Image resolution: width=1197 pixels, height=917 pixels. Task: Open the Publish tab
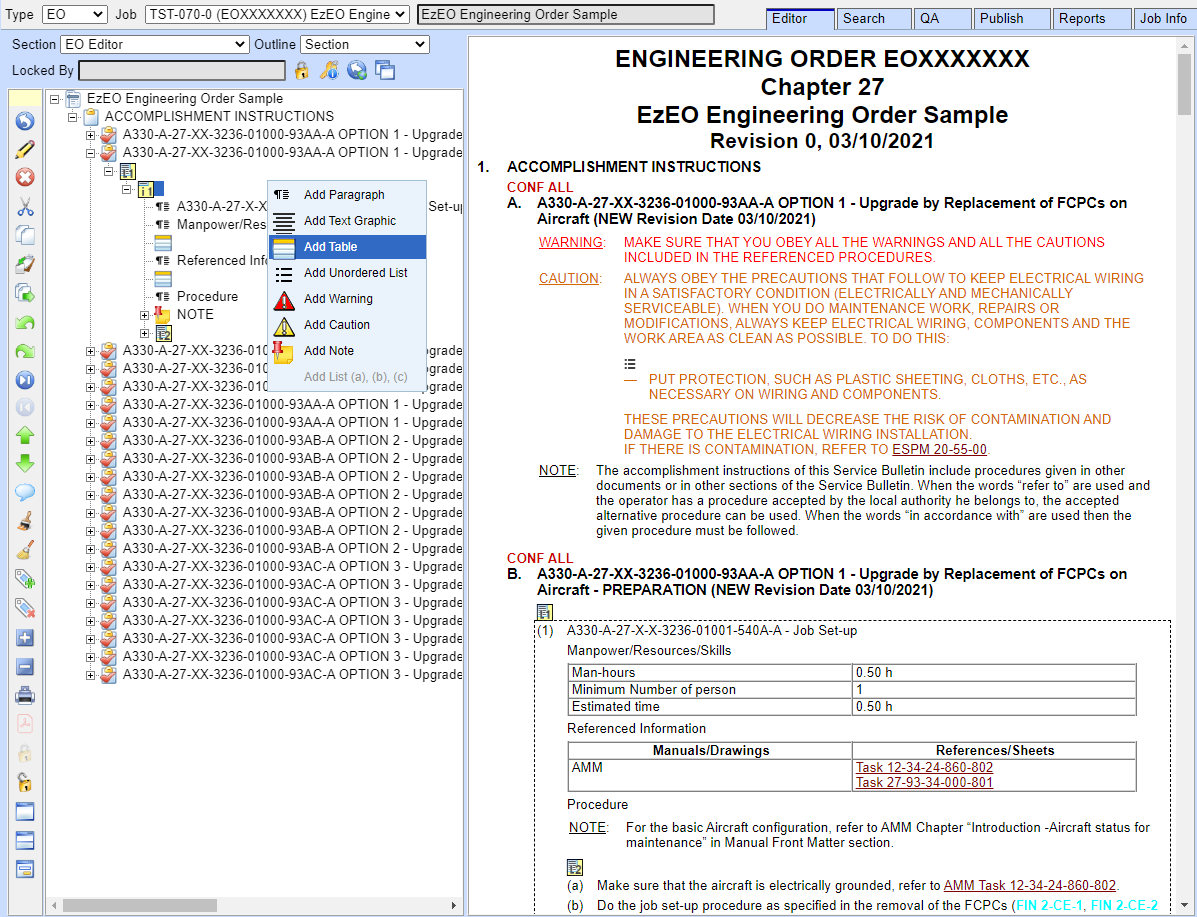click(1012, 18)
